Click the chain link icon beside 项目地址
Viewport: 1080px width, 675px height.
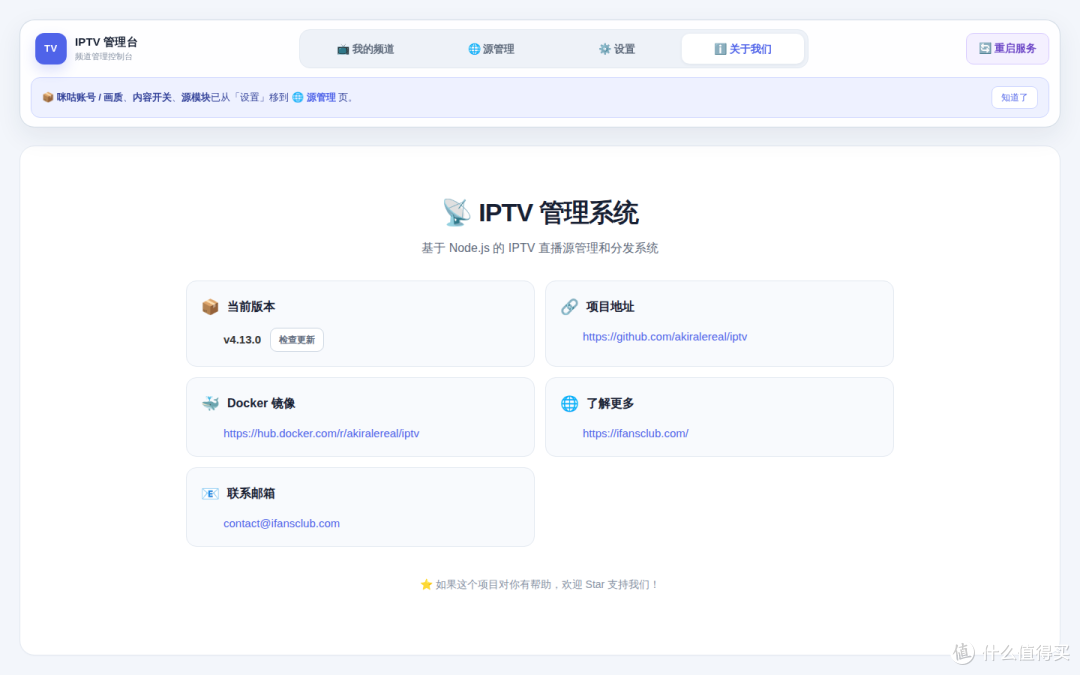569,307
